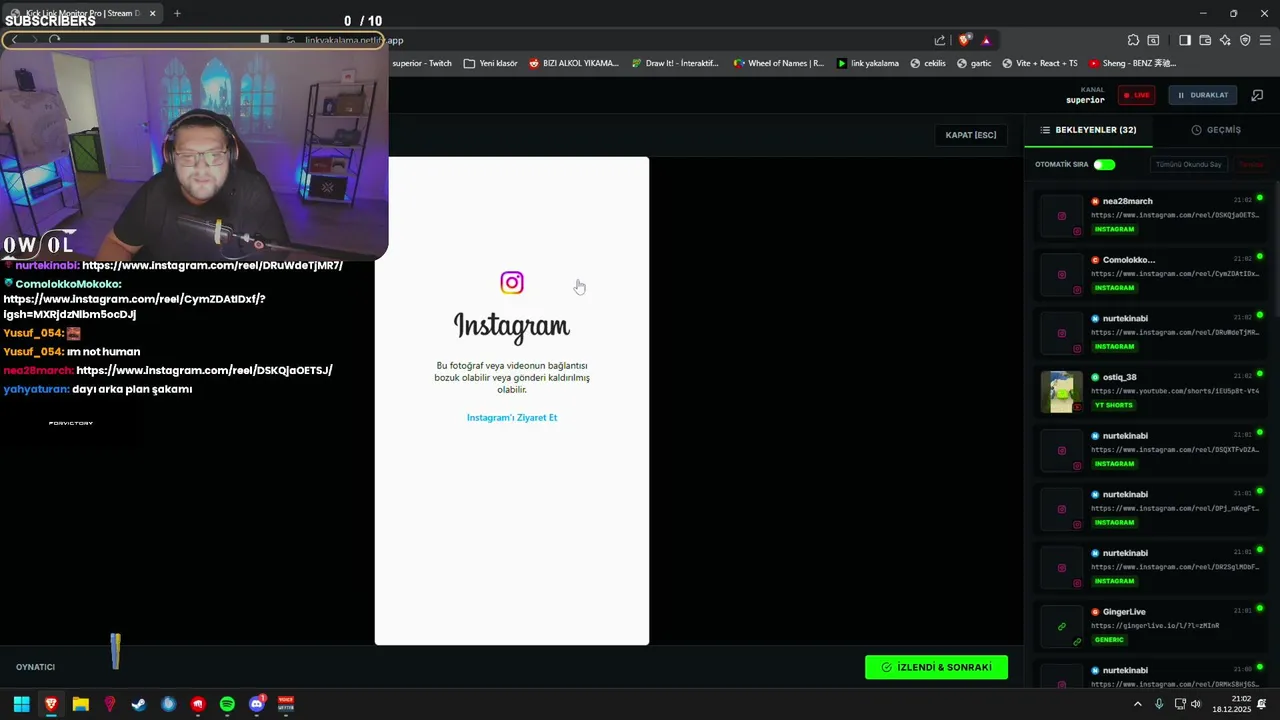1280x720 pixels.
Task: Toggle the OTOMATİK SIRA switch
Action: [x=1104, y=164]
